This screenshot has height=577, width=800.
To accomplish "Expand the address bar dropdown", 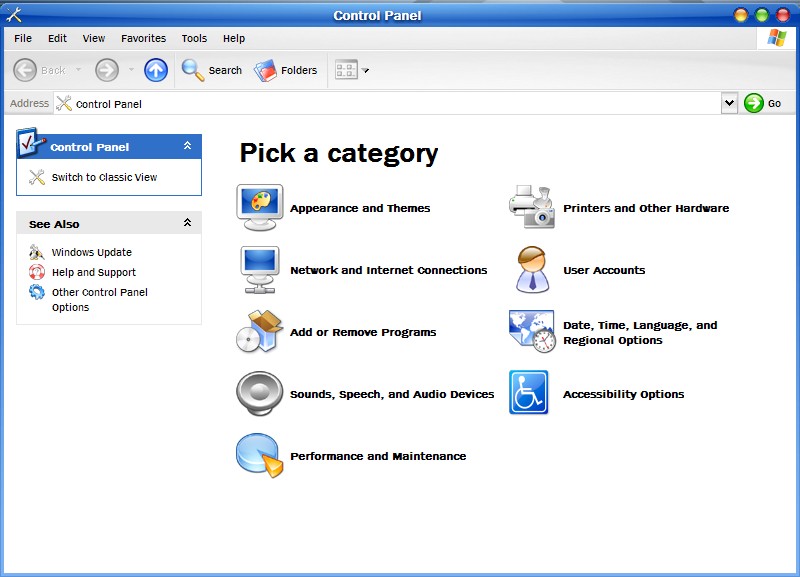I will point(729,103).
